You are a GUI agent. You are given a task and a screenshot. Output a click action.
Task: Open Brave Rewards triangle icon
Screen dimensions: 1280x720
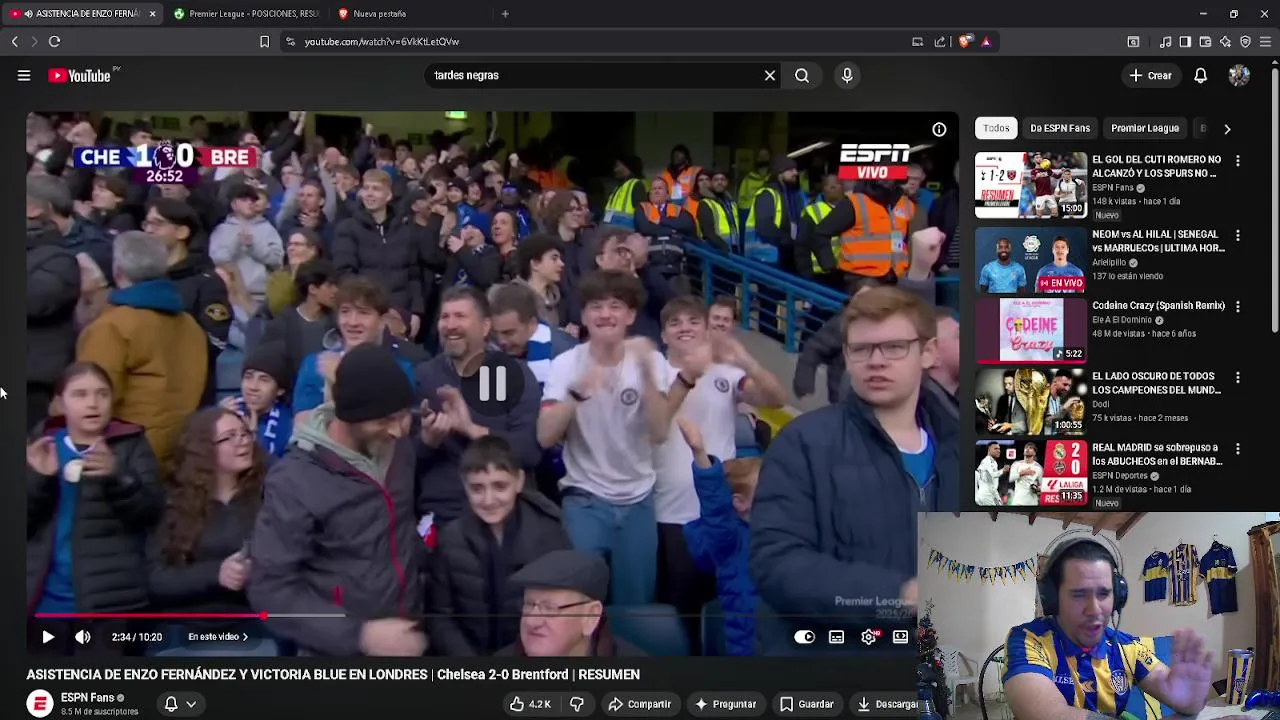point(986,42)
